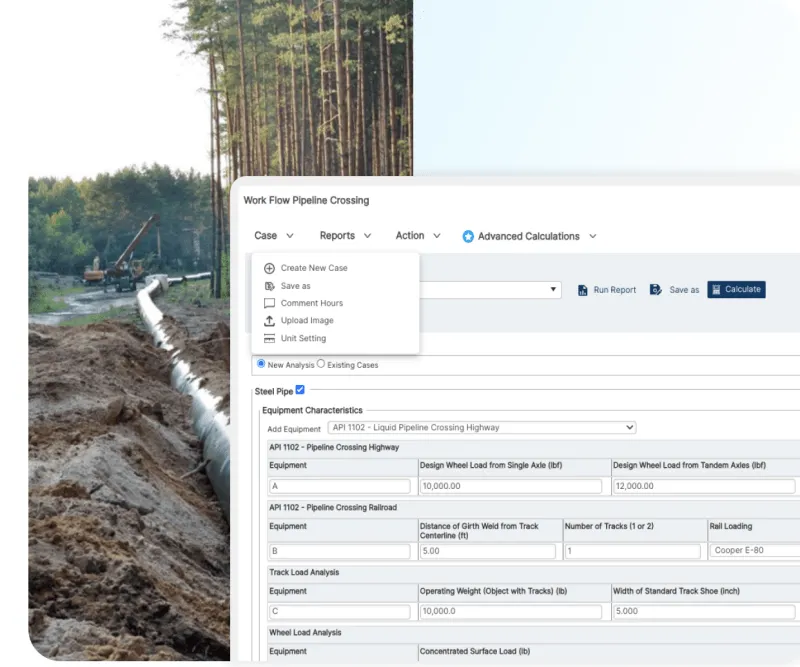Expand the Rail Loading Cooper E-80 dropdown

point(754,551)
